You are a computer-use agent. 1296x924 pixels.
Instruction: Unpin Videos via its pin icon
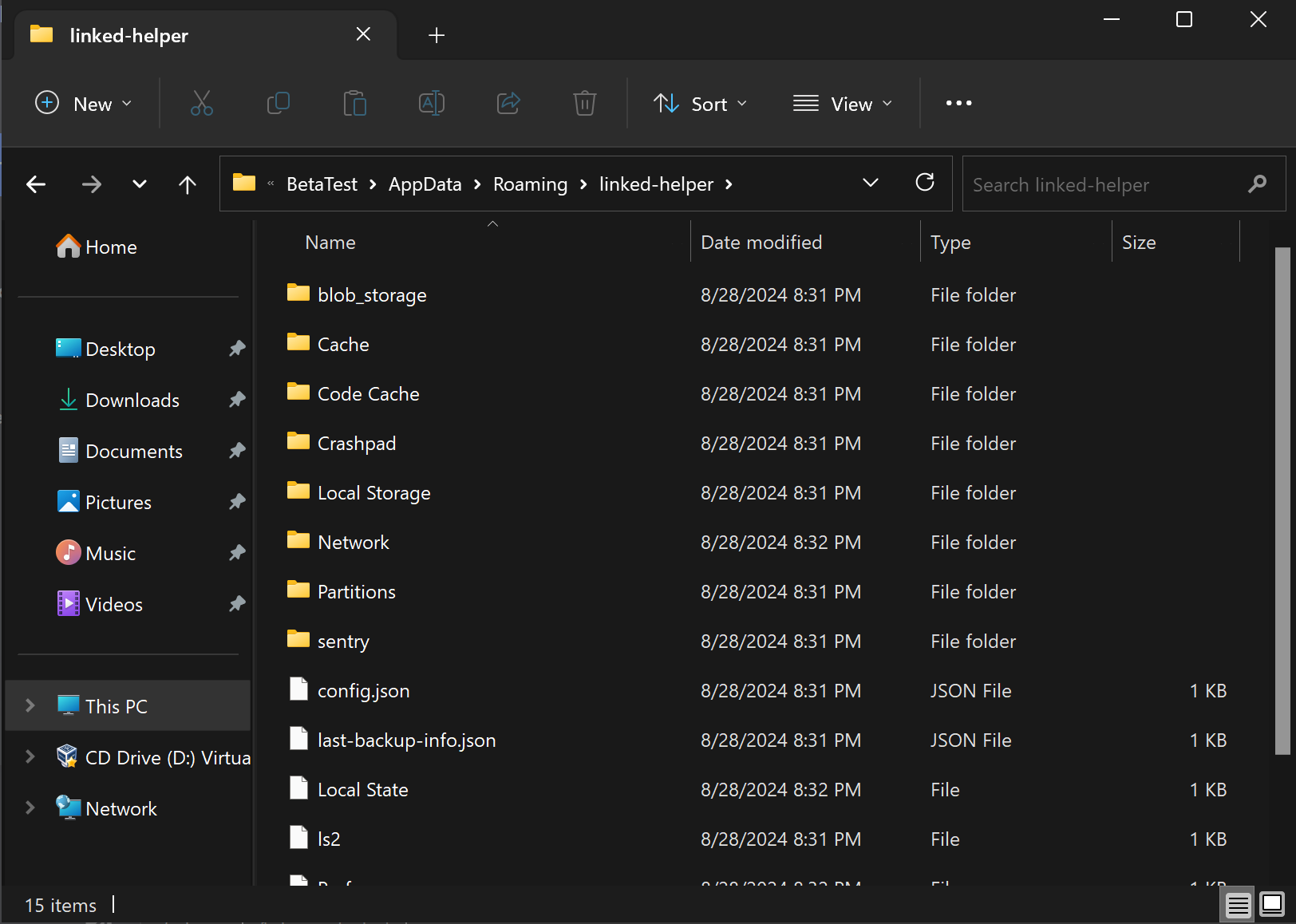point(237,604)
